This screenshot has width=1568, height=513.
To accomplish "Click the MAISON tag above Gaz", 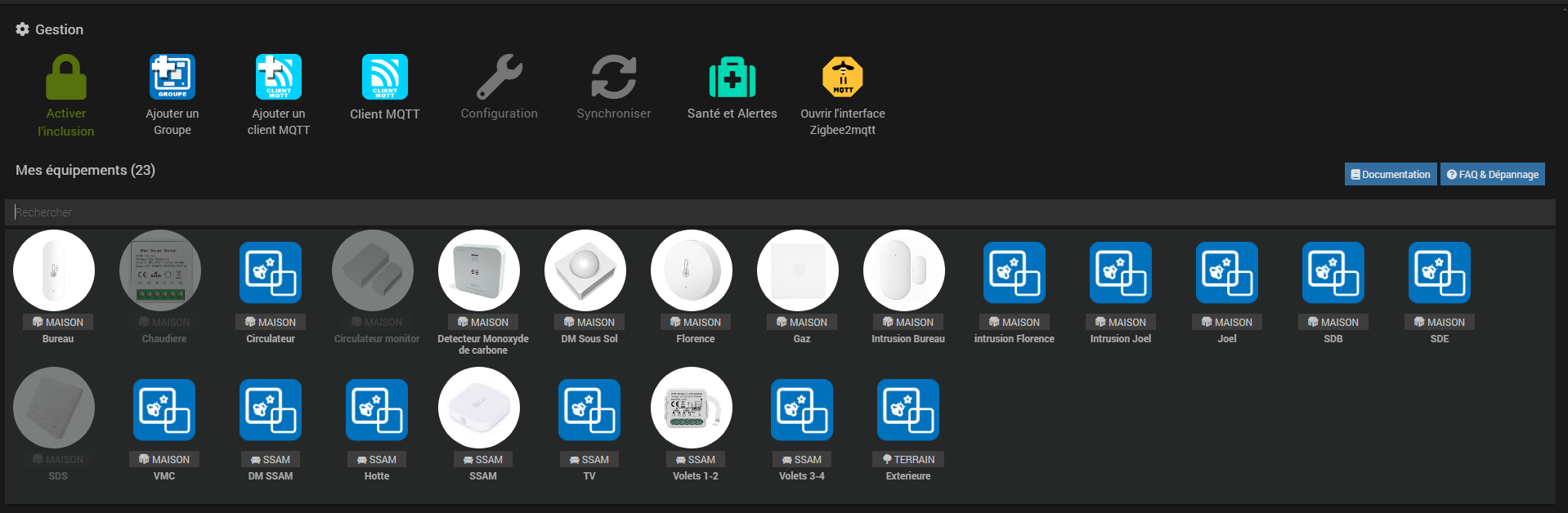I will tap(802, 323).
